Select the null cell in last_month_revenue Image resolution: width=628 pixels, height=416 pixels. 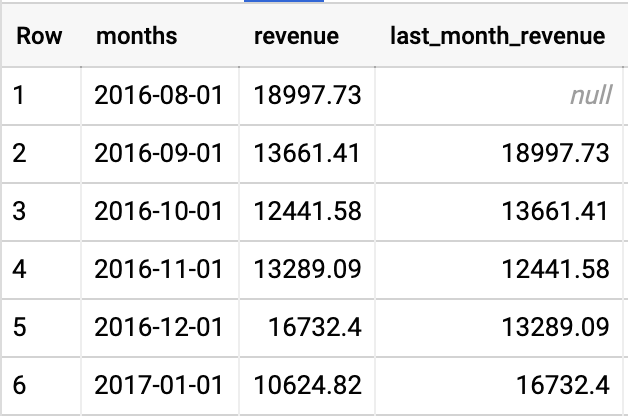(x=590, y=96)
